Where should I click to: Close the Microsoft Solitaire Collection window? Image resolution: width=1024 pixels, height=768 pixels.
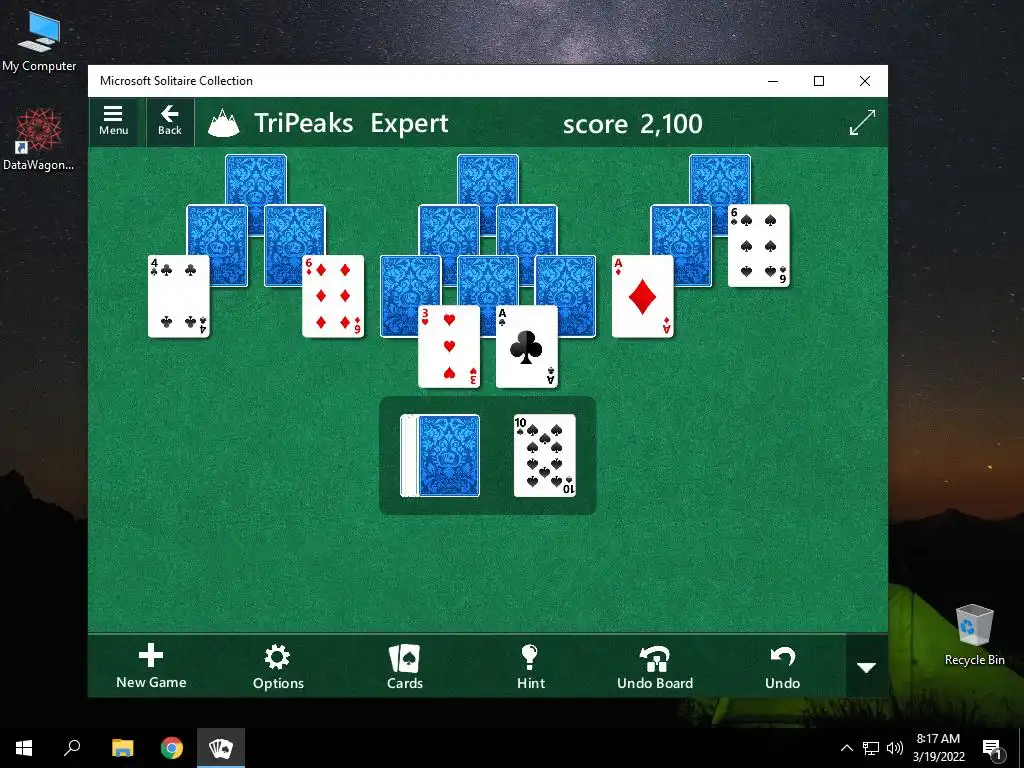pyautogui.click(x=865, y=81)
